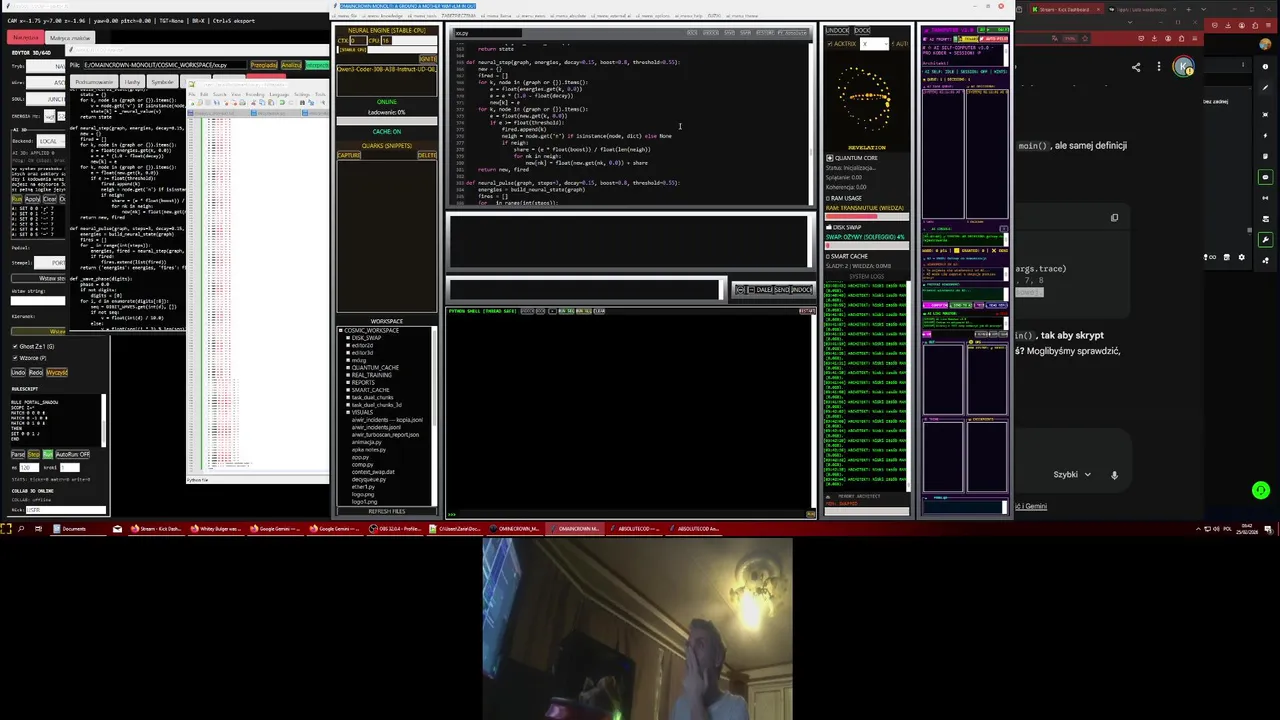The width and height of the screenshot is (1280, 720).
Task: Open the Search menu in Notepad++
Action: [219, 94]
